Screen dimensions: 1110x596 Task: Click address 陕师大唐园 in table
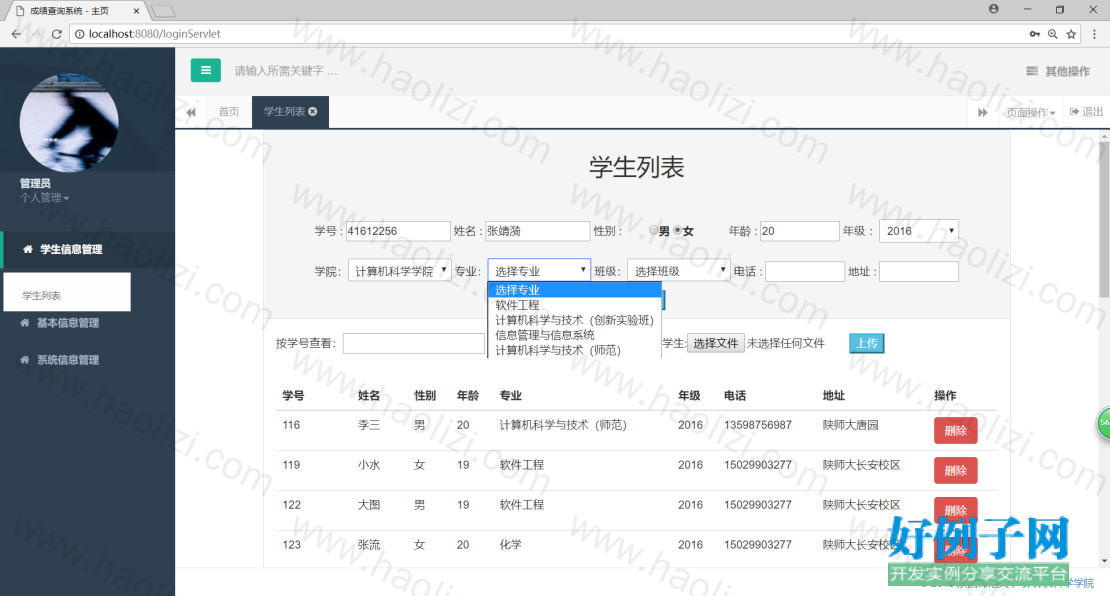click(x=850, y=425)
